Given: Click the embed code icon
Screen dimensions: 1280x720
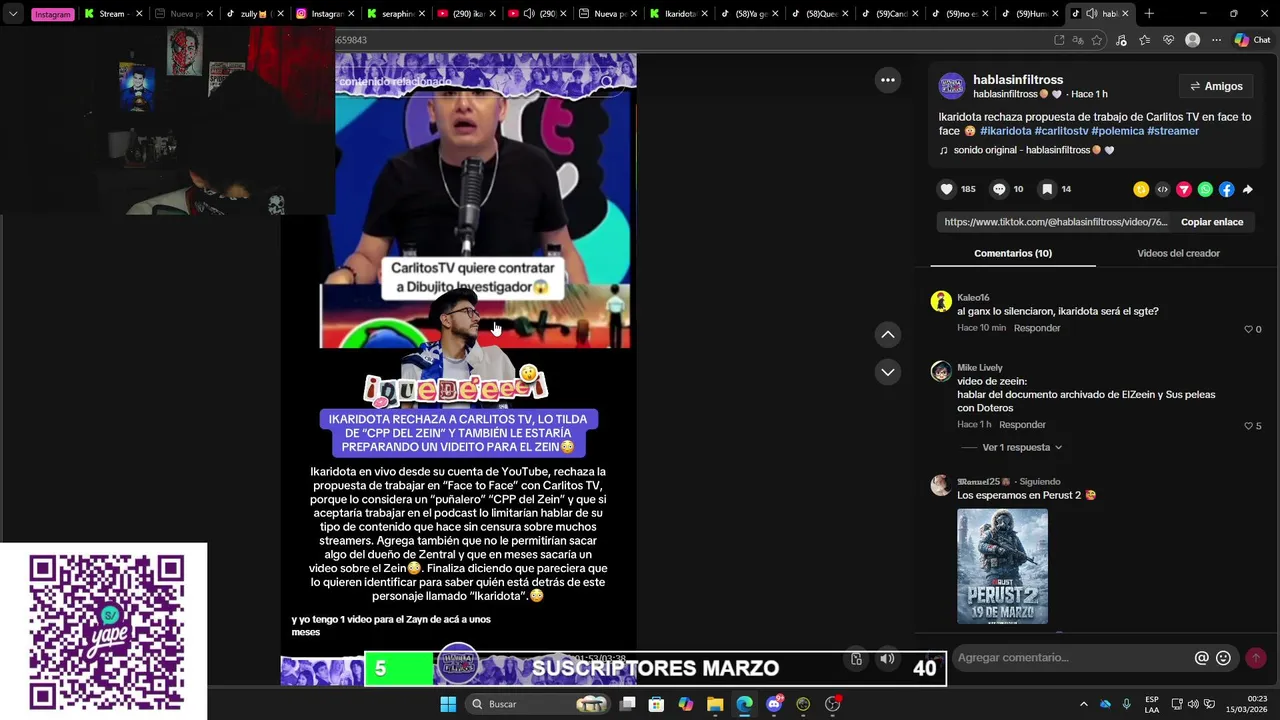Looking at the screenshot, I should coord(1162,189).
